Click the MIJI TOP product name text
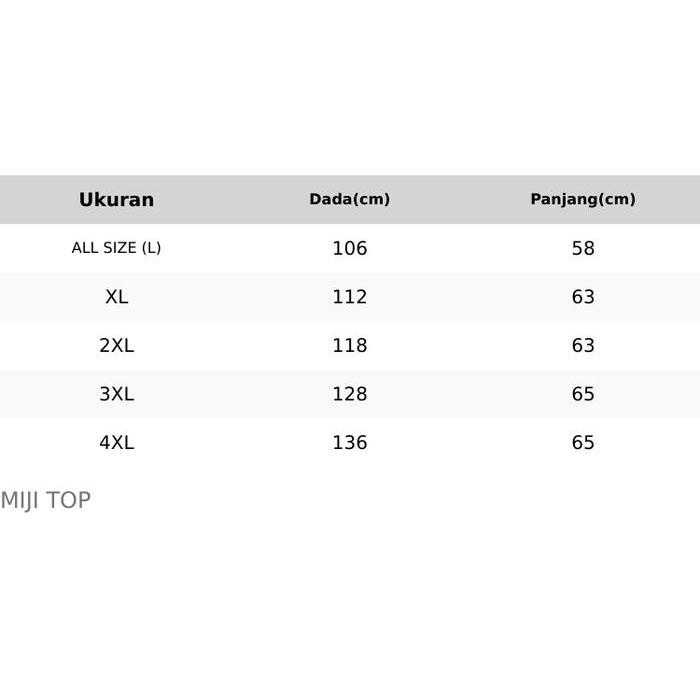This screenshot has width=700, height=700. pos(46,500)
